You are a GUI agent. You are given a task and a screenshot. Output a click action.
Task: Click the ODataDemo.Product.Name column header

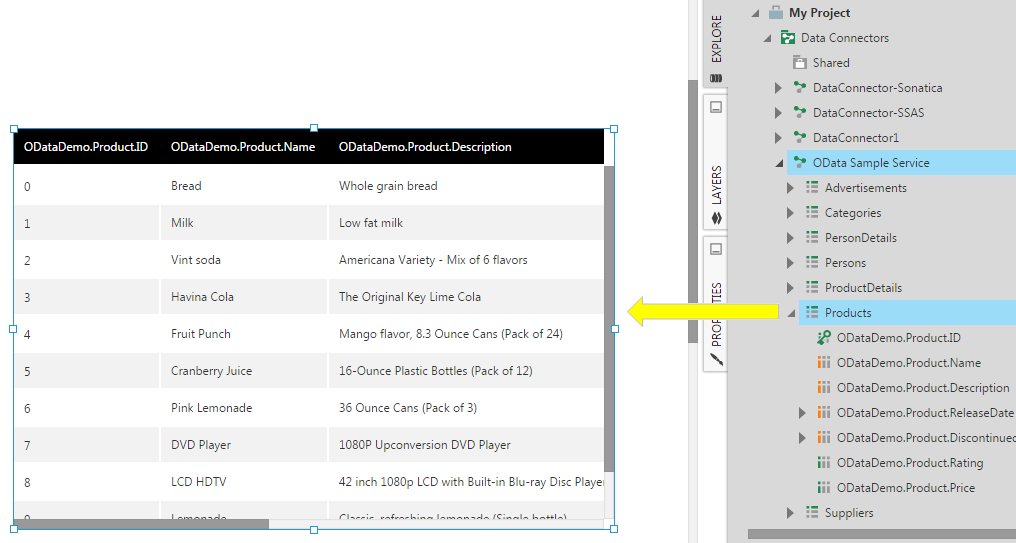[x=243, y=147]
